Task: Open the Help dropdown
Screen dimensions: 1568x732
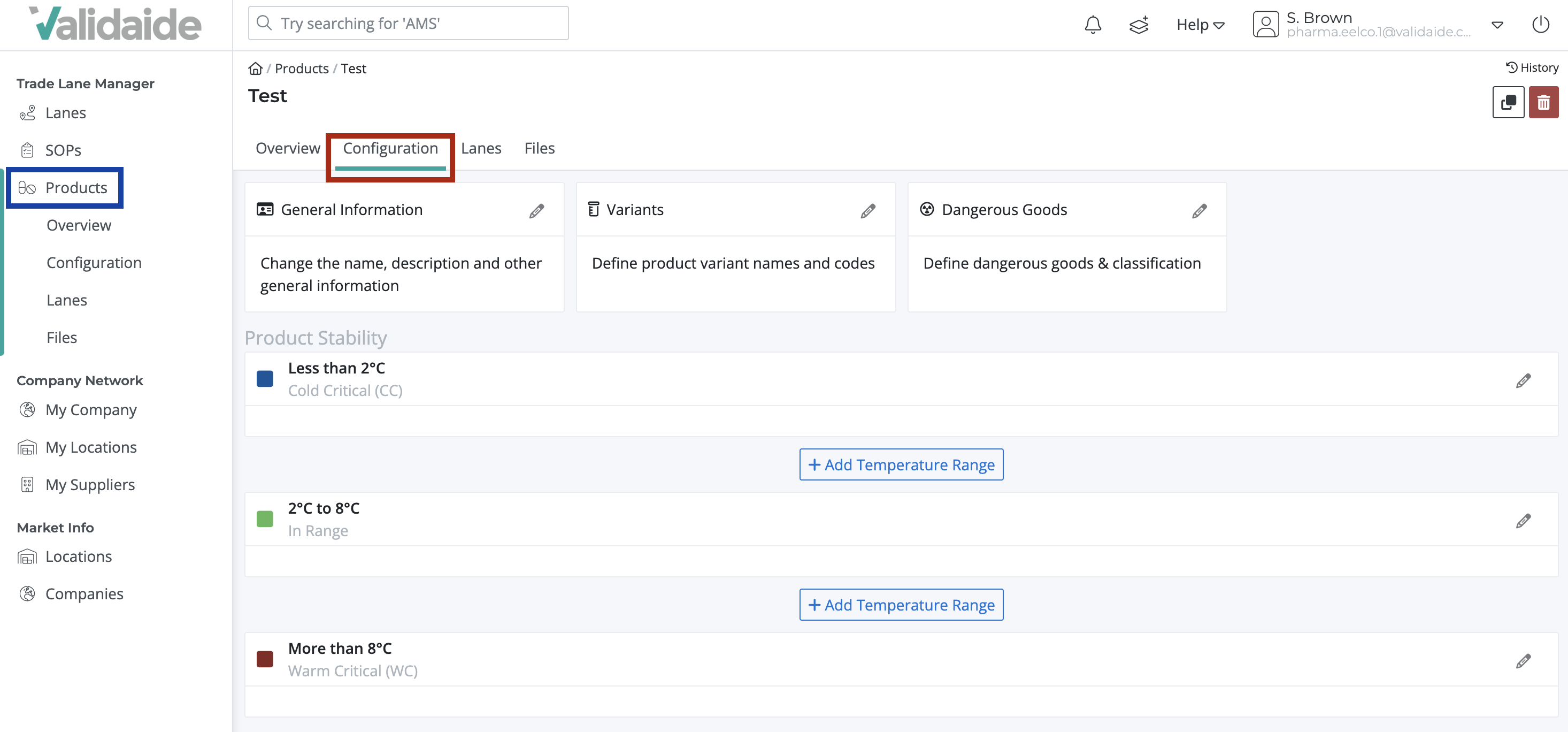Action: pyautogui.click(x=1199, y=25)
